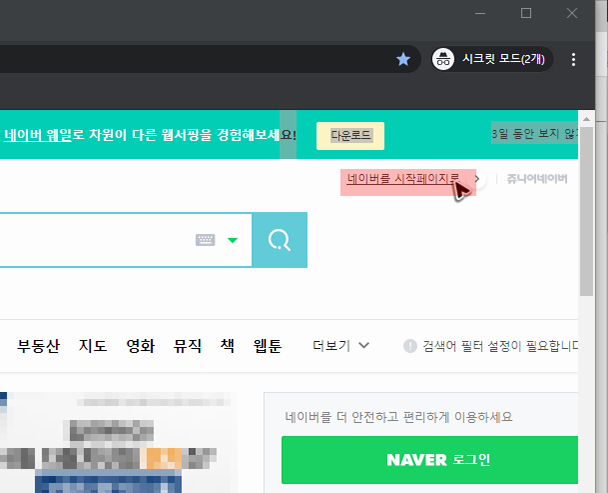
Task: Expand the search autocomplete dropdown arrow
Action: point(232,240)
